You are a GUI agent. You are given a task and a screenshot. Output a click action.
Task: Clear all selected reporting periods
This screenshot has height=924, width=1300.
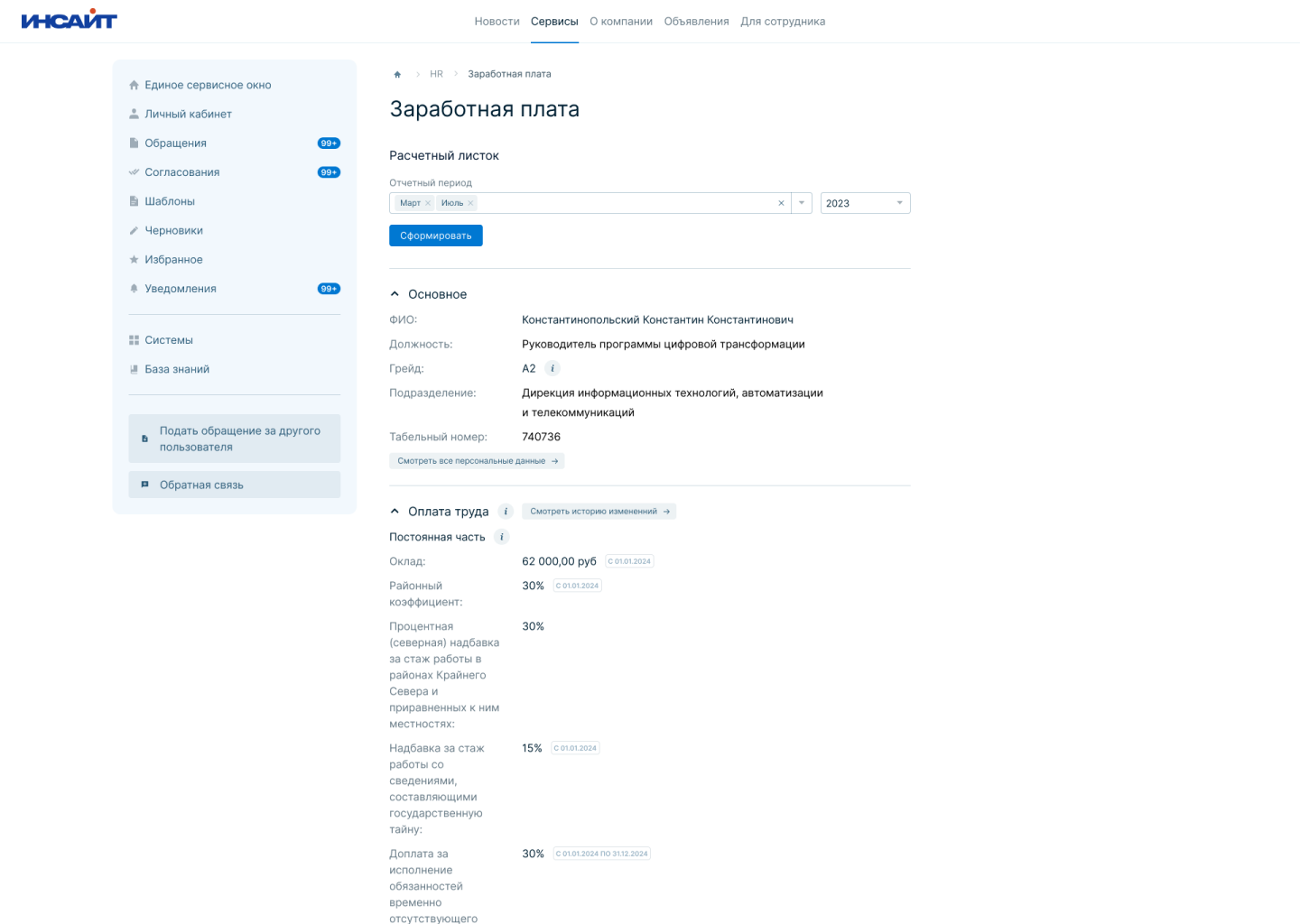[x=781, y=203]
